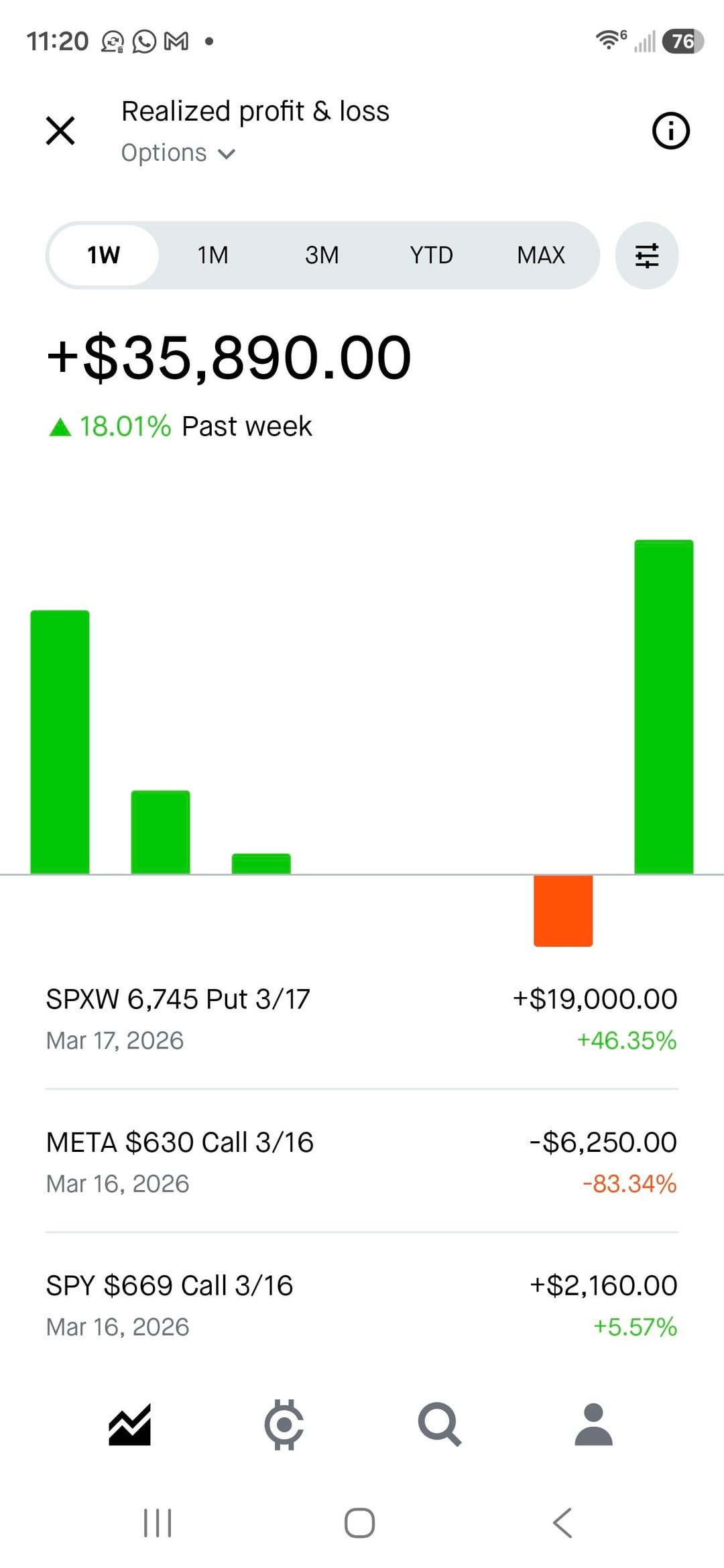Viewport: 724px width, 1568px height.
Task: Open the investing chart tab icon
Action: 129,1424
